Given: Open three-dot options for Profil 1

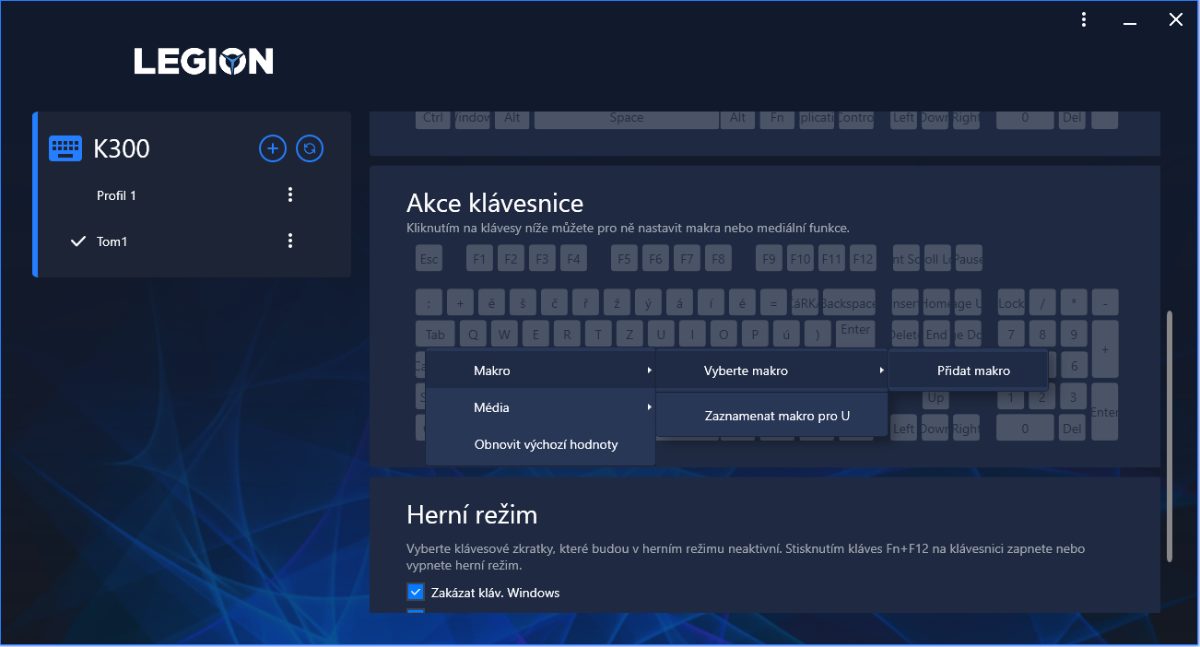Looking at the screenshot, I should click(x=290, y=195).
